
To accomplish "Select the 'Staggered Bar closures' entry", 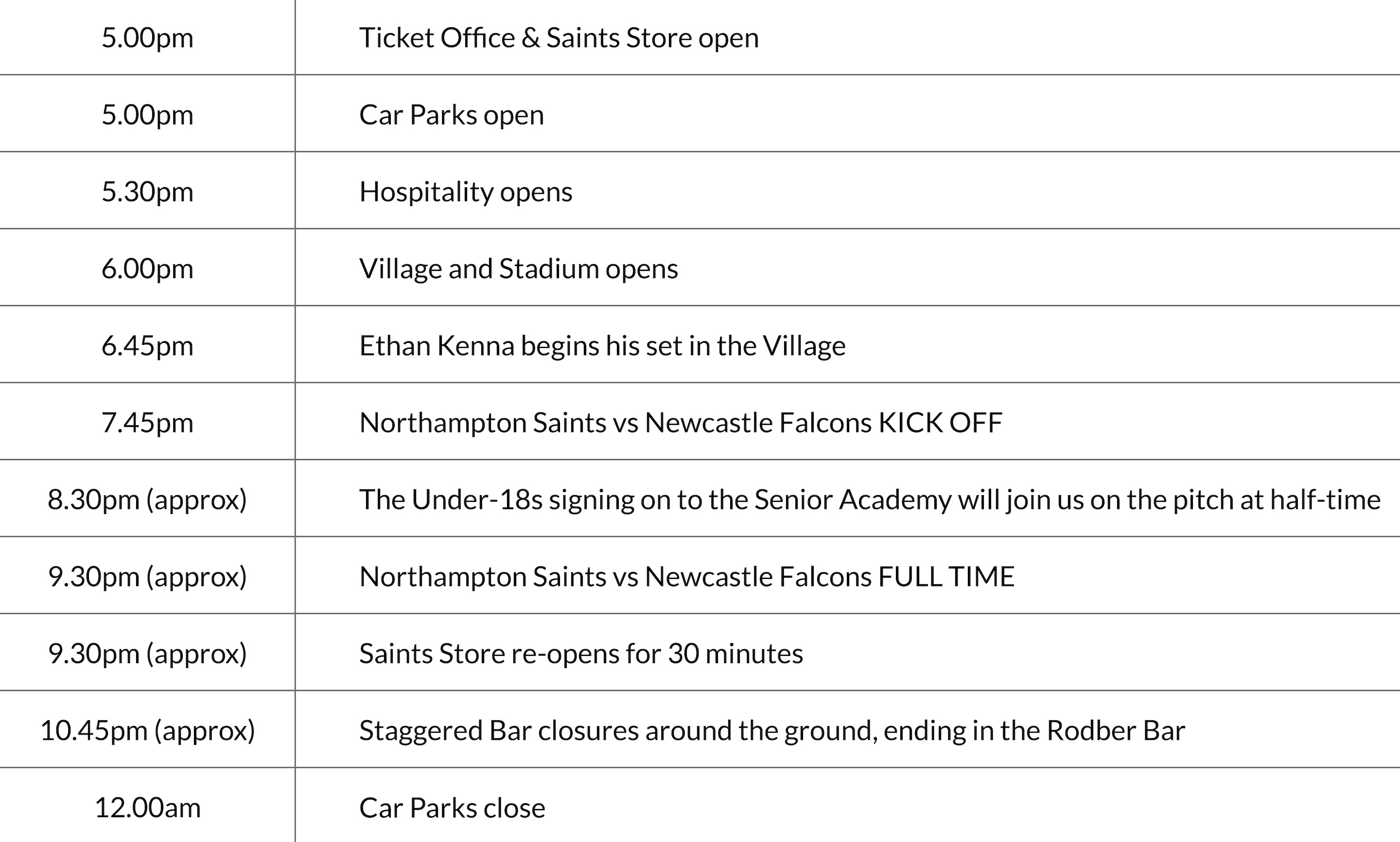I will tap(772, 731).
